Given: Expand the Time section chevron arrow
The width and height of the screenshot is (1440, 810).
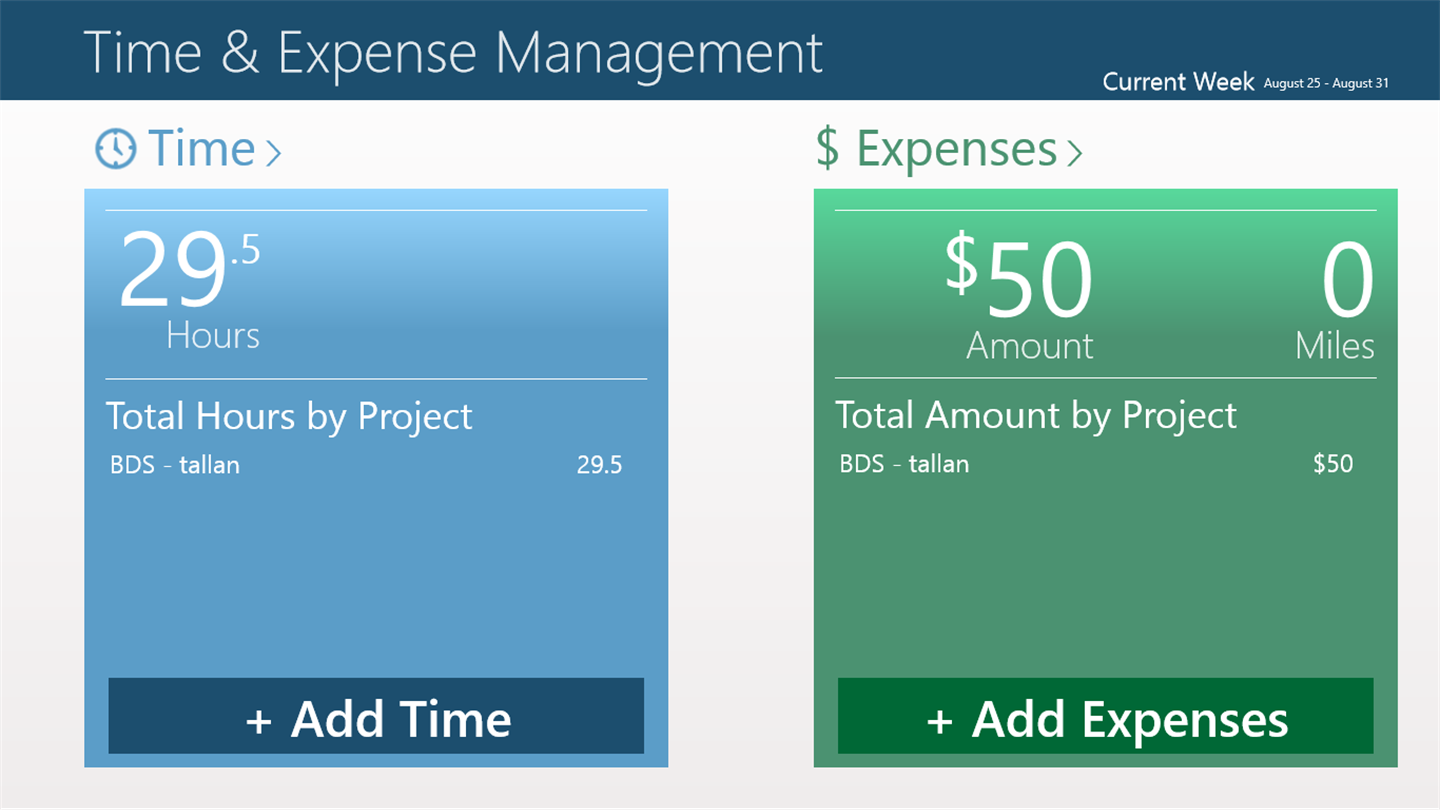Looking at the screenshot, I should pyautogui.click(x=273, y=152).
